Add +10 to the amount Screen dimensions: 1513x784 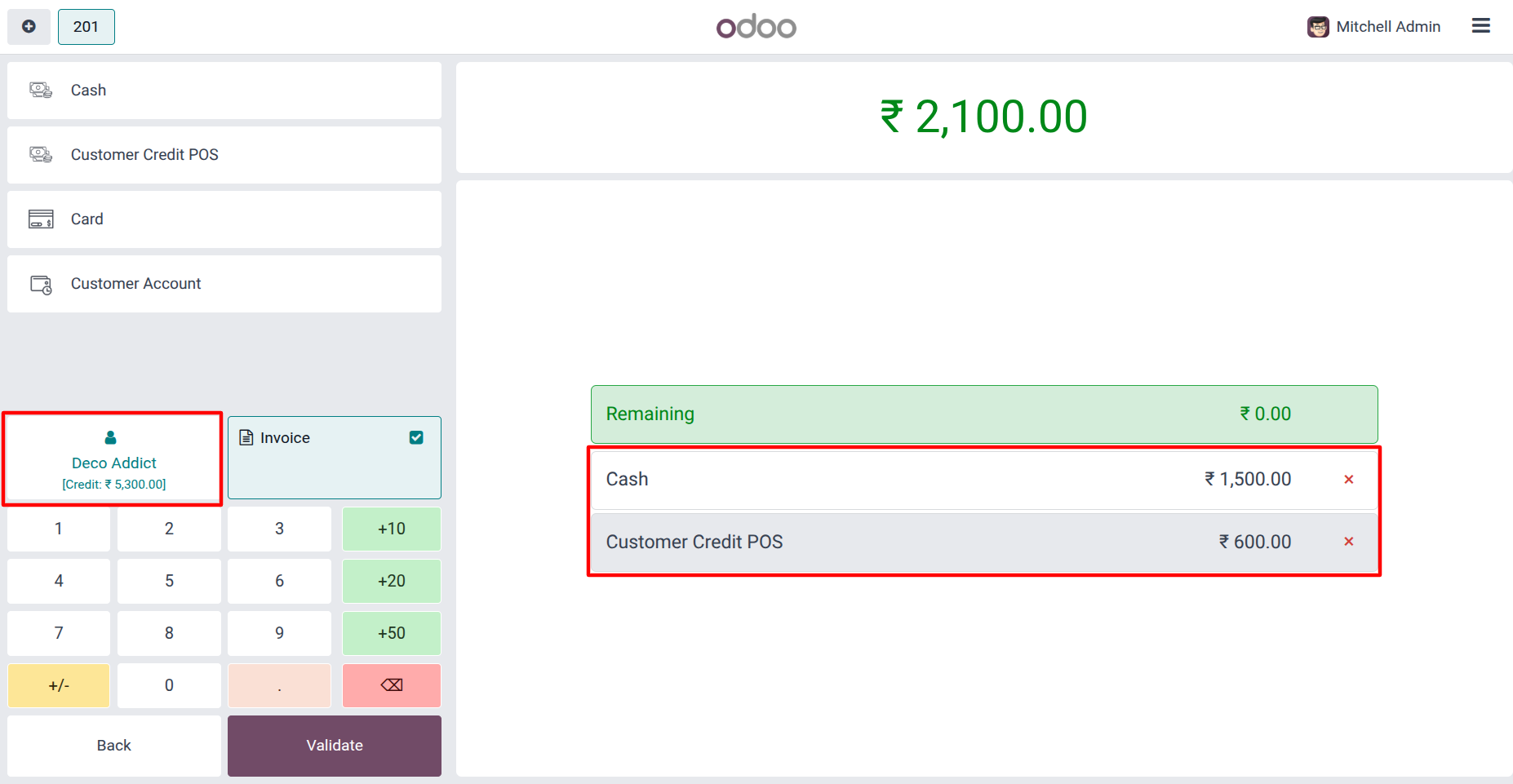(x=392, y=529)
